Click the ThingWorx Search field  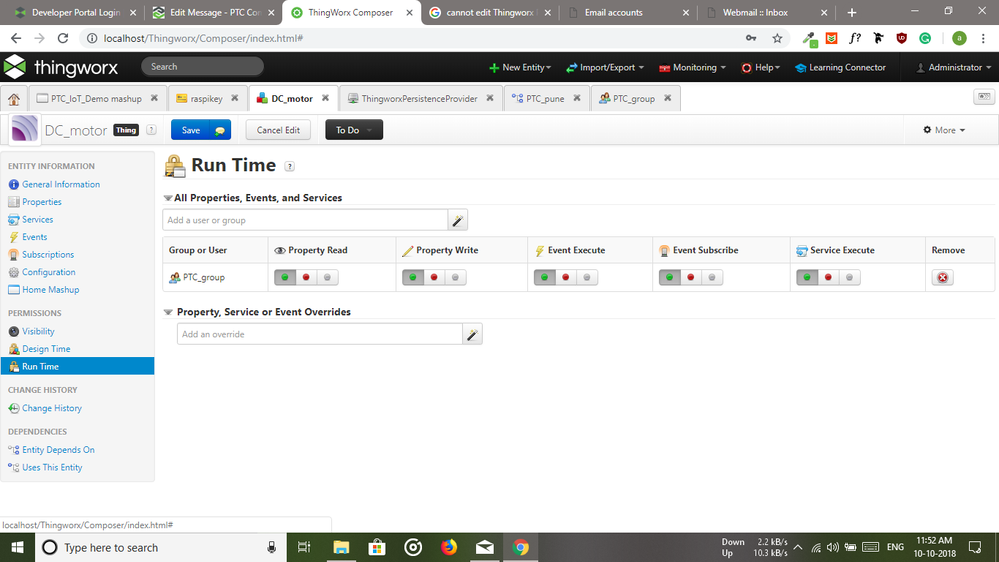(202, 66)
